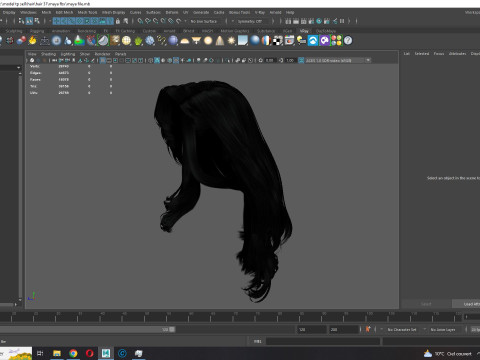Switch to the Sculpting shelf tab
The height and width of the screenshot is (360, 480).
[14, 31]
